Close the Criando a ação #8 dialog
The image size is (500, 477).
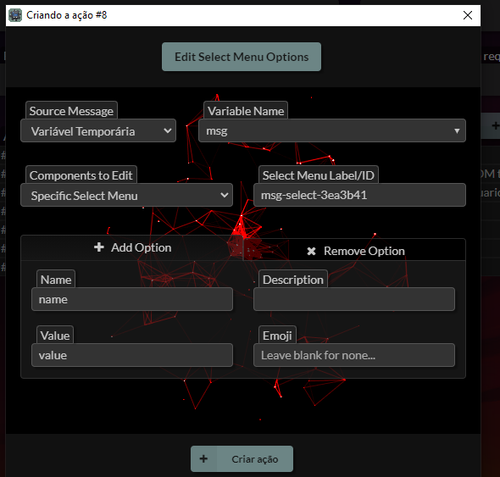pos(467,15)
